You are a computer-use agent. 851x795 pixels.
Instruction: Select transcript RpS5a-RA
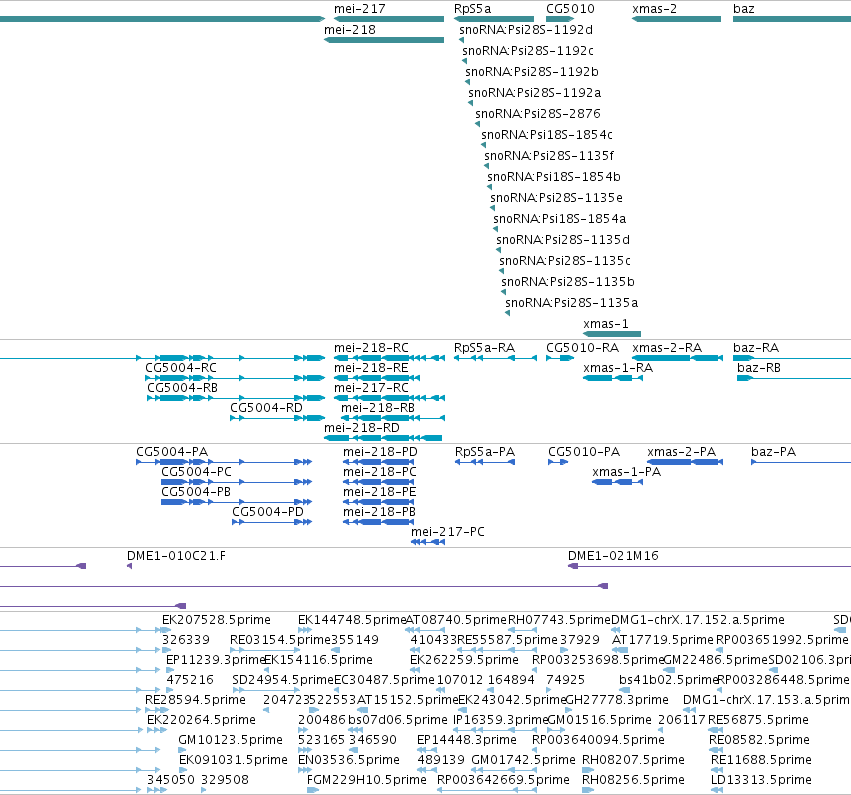pos(484,348)
